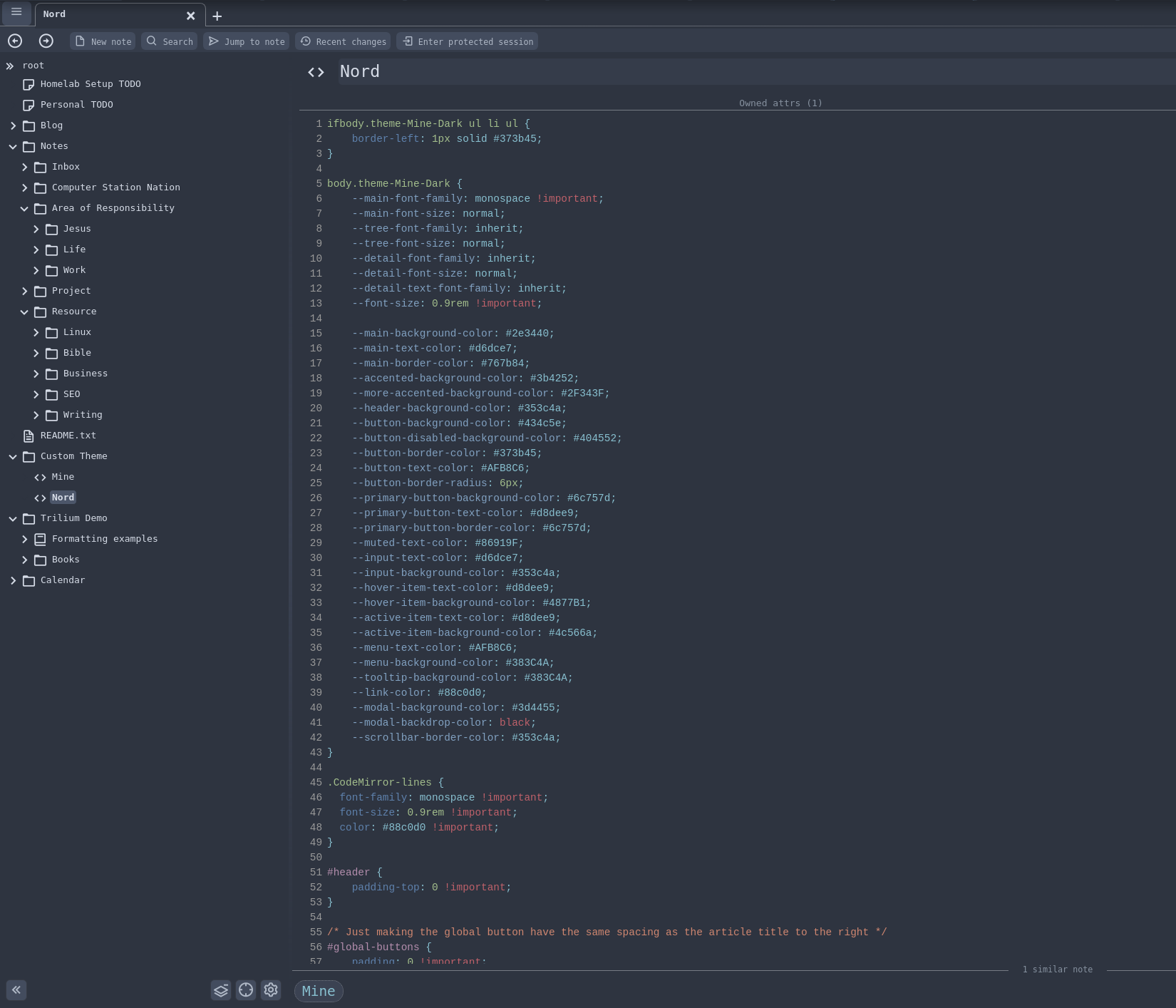This screenshot has width=1176, height=1008.
Task: Close the Nord tab
Action: click(190, 15)
